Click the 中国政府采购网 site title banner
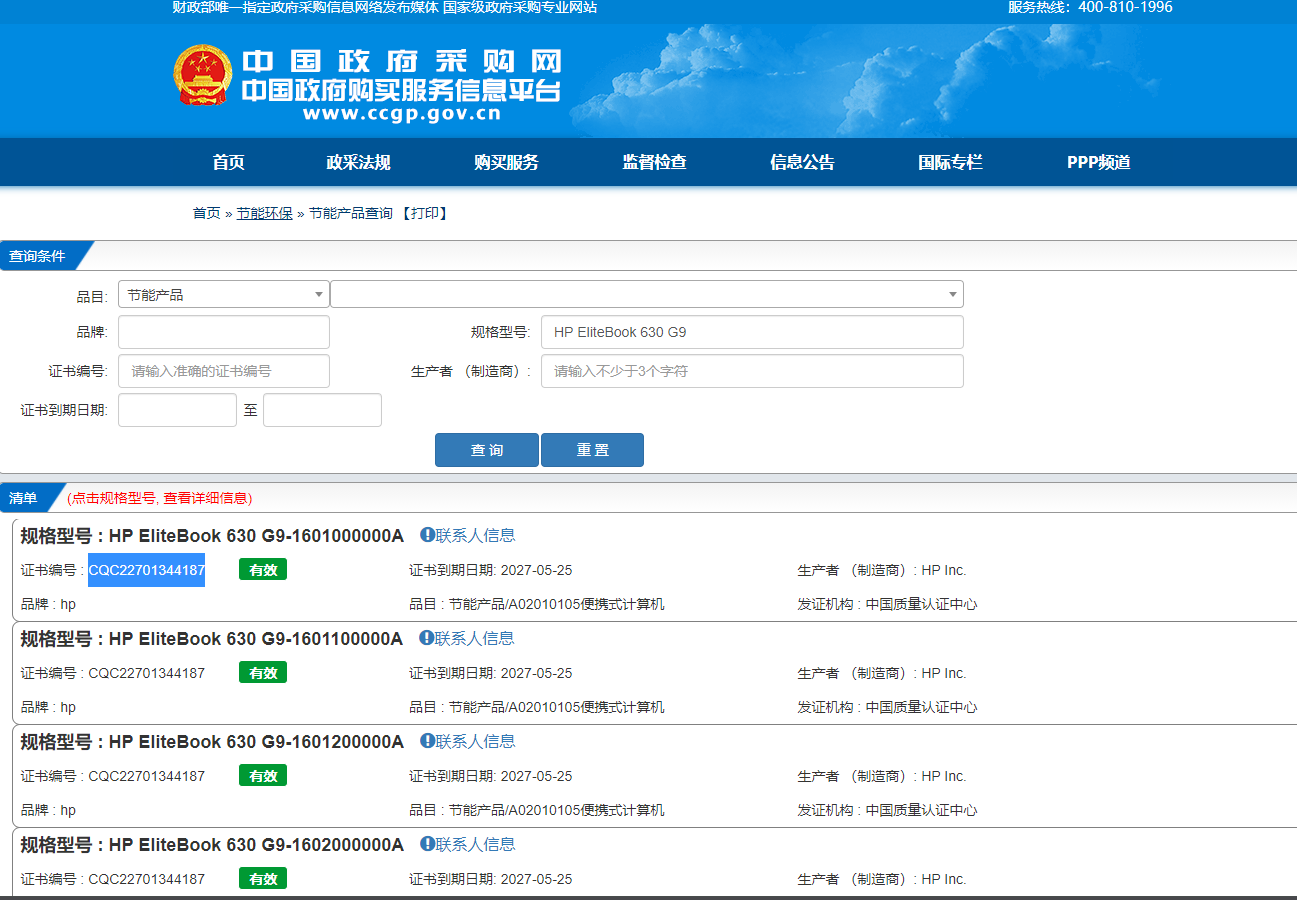The width and height of the screenshot is (1297, 900). (401, 60)
